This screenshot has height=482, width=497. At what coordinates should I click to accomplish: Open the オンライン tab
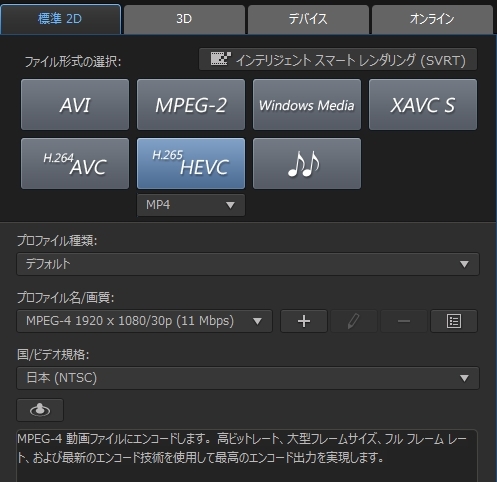[x=432, y=19]
